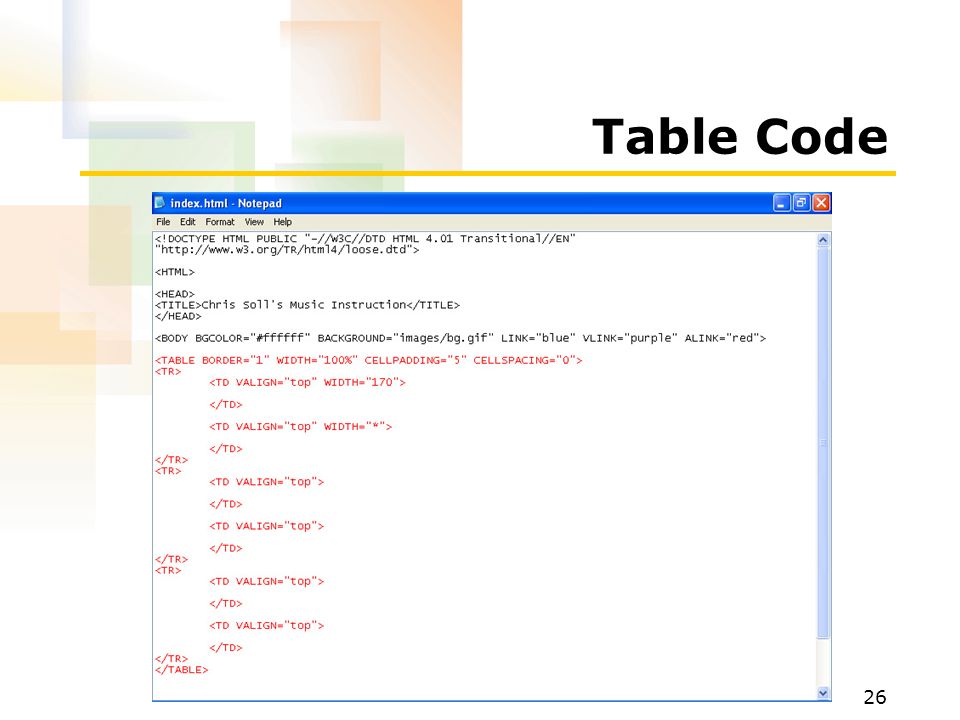The image size is (960, 720).
Task: Click the Notepad document icon in title bar
Action: click(160, 203)
